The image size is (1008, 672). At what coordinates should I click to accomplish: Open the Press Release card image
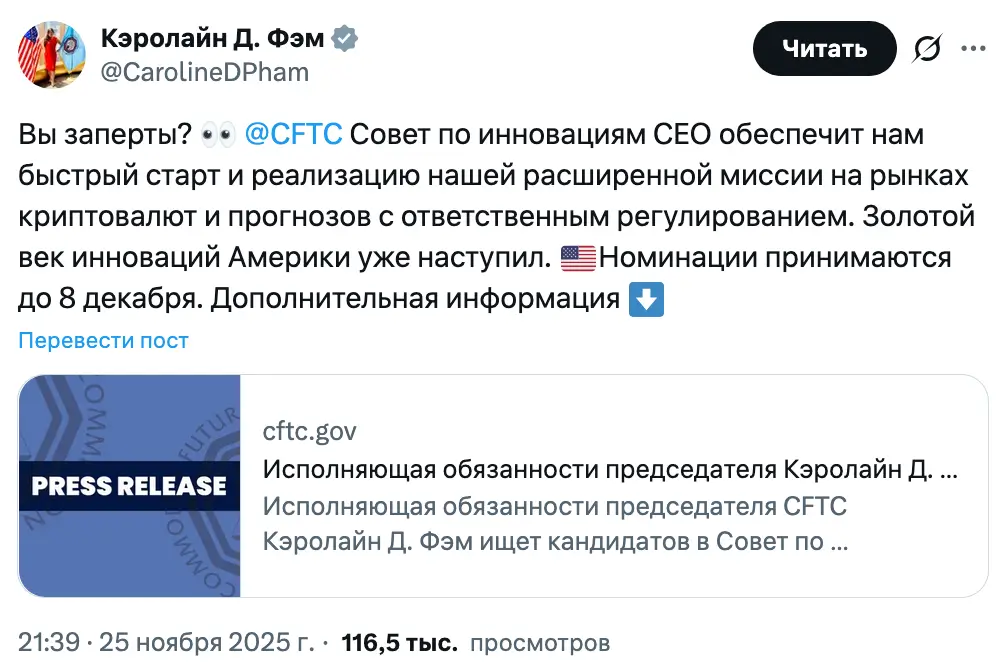tap(130, 486)
